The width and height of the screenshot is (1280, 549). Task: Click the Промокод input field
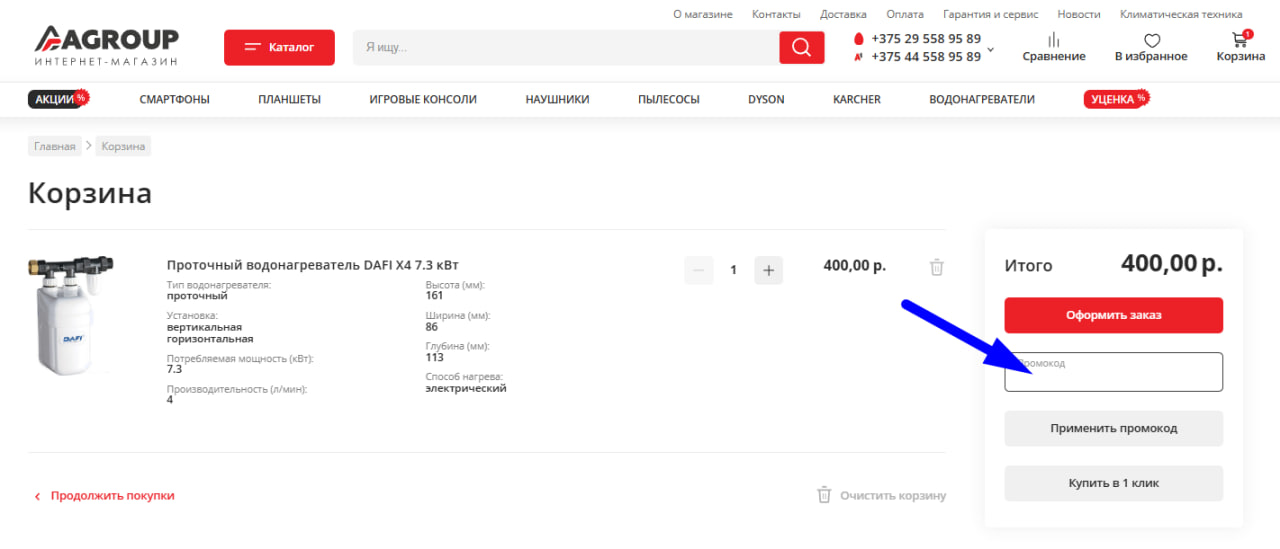point(1113,371)
